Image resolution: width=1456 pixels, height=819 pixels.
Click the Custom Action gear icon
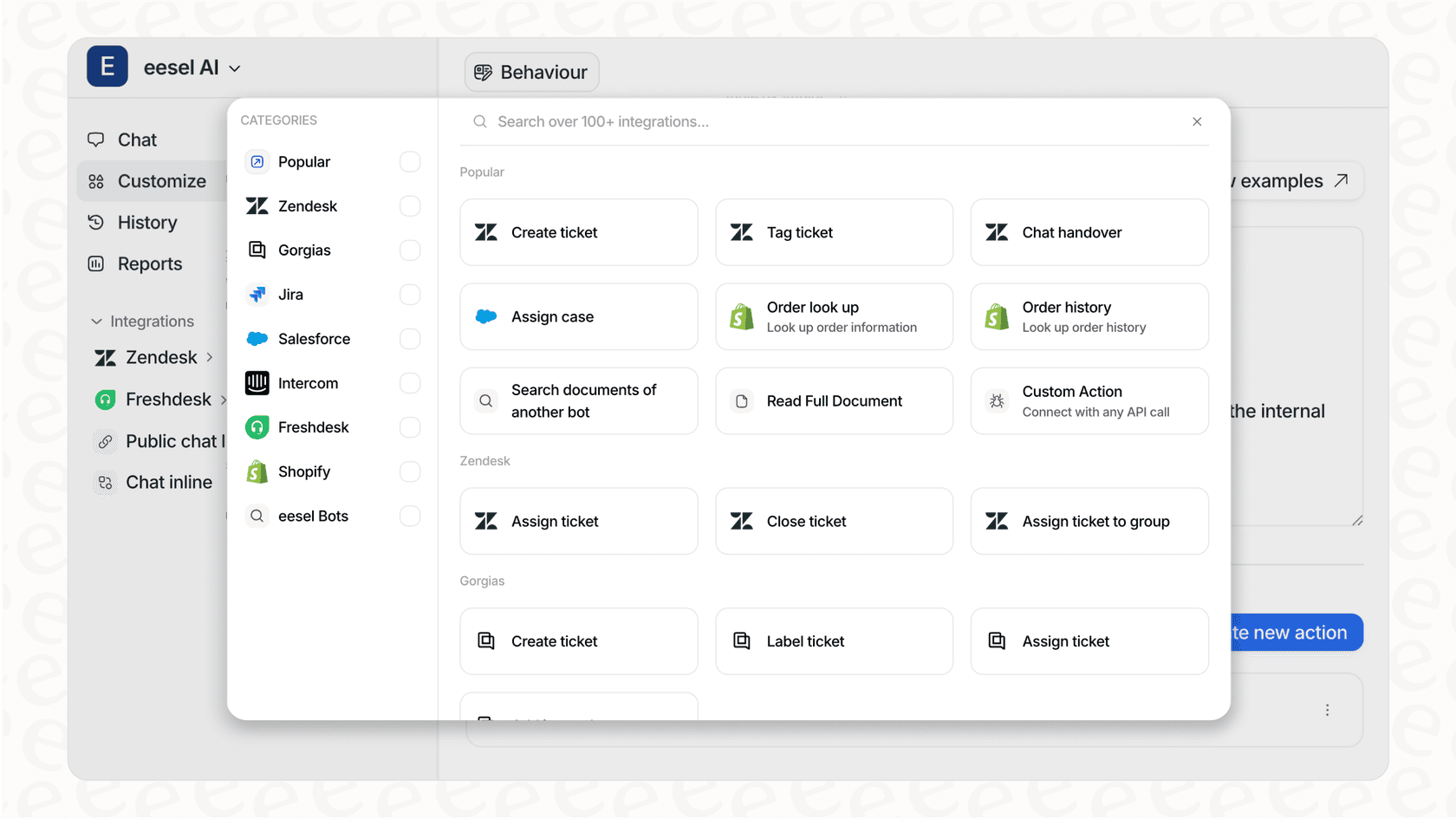coord(996,400)
